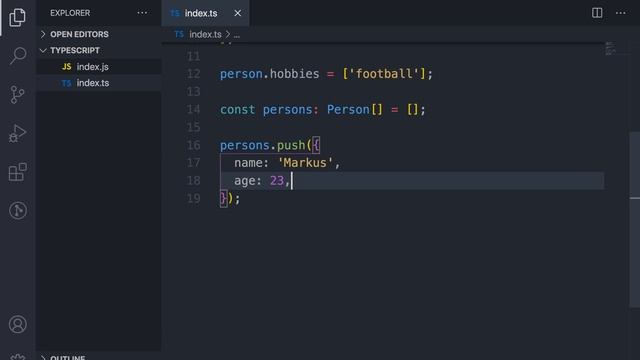
Task: Click the EXPLORER panel title
Action: pos(70,13)
